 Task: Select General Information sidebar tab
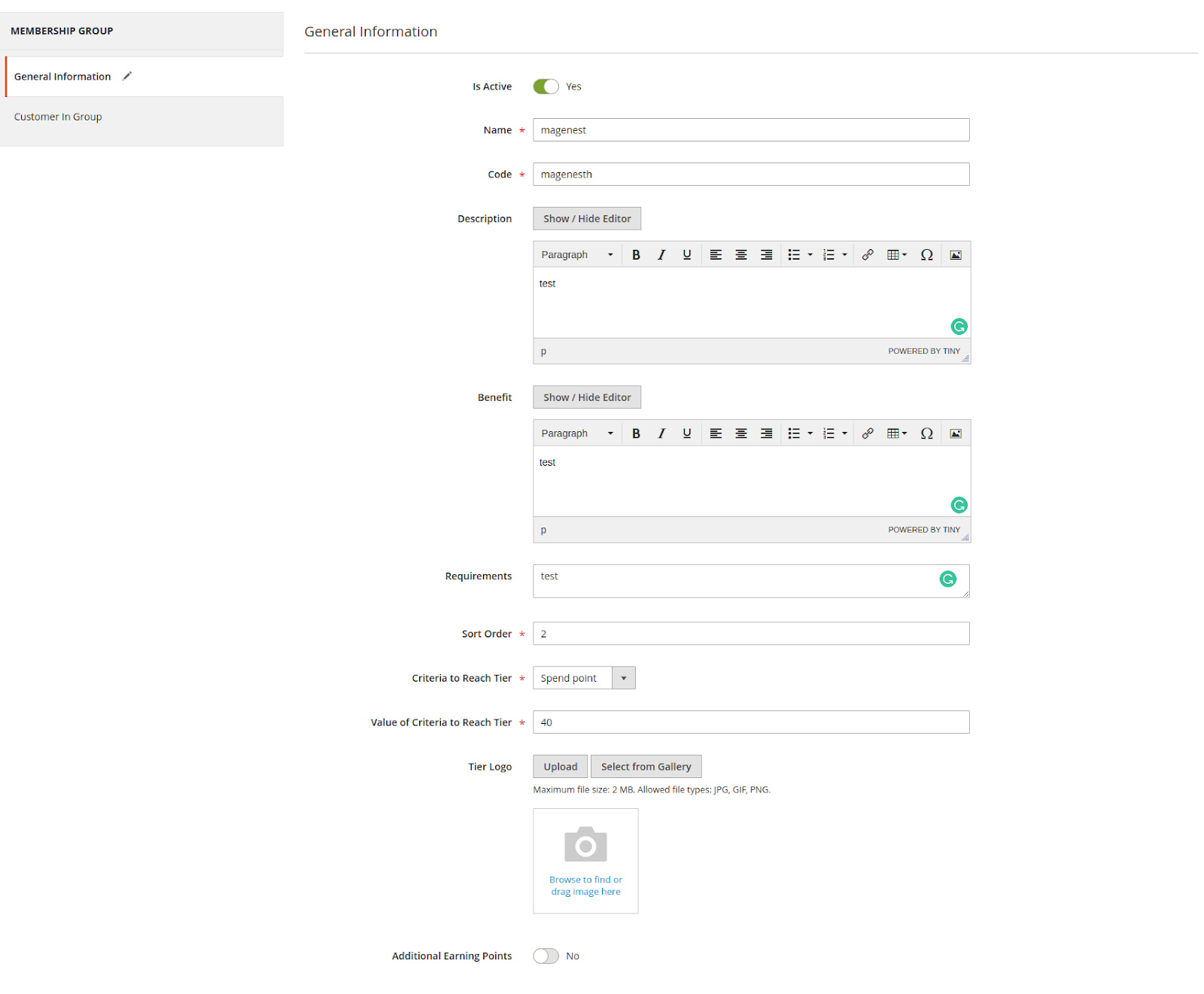coord(62,77)
